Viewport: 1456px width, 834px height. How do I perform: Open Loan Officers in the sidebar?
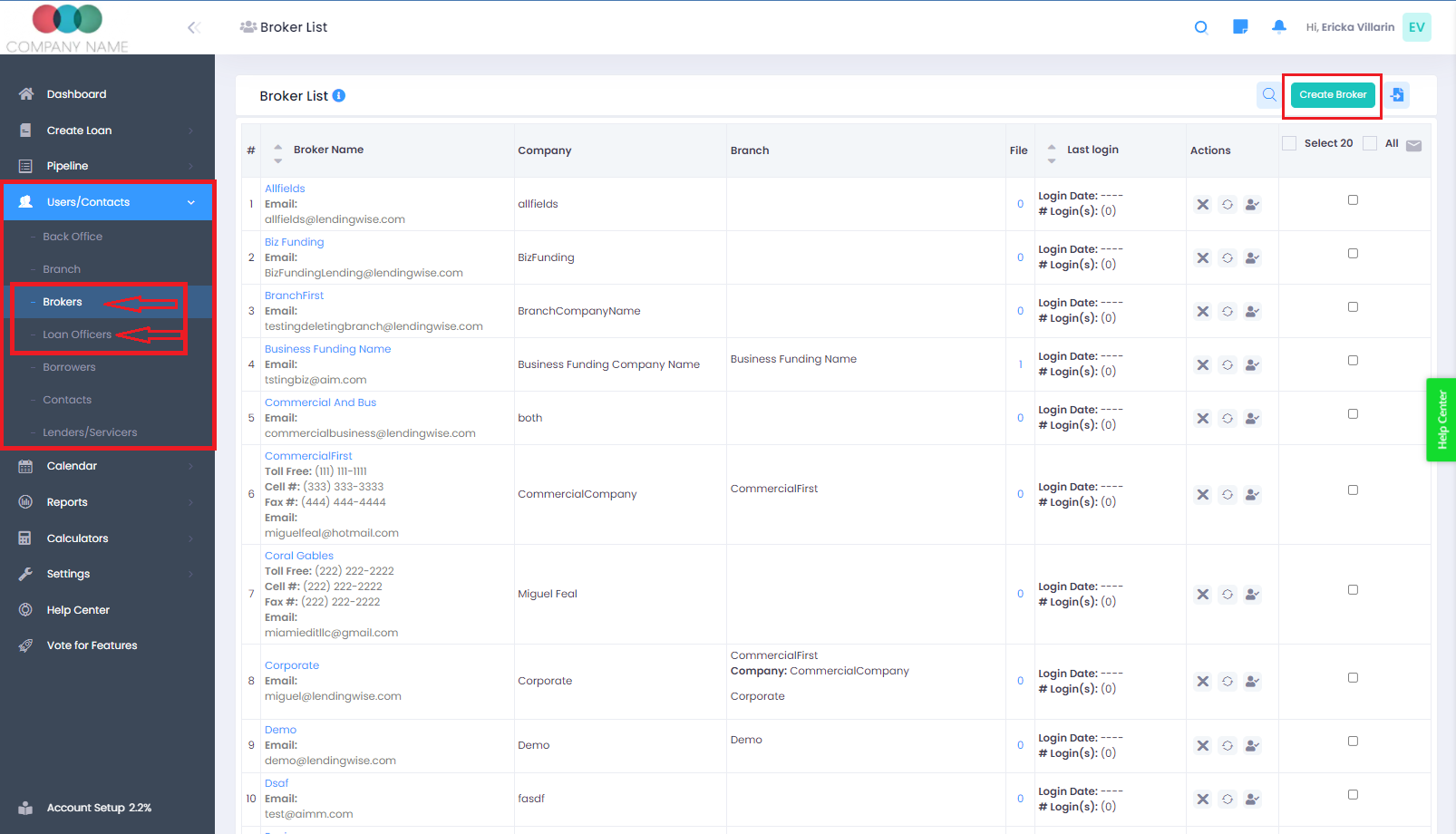coord(77,335)
